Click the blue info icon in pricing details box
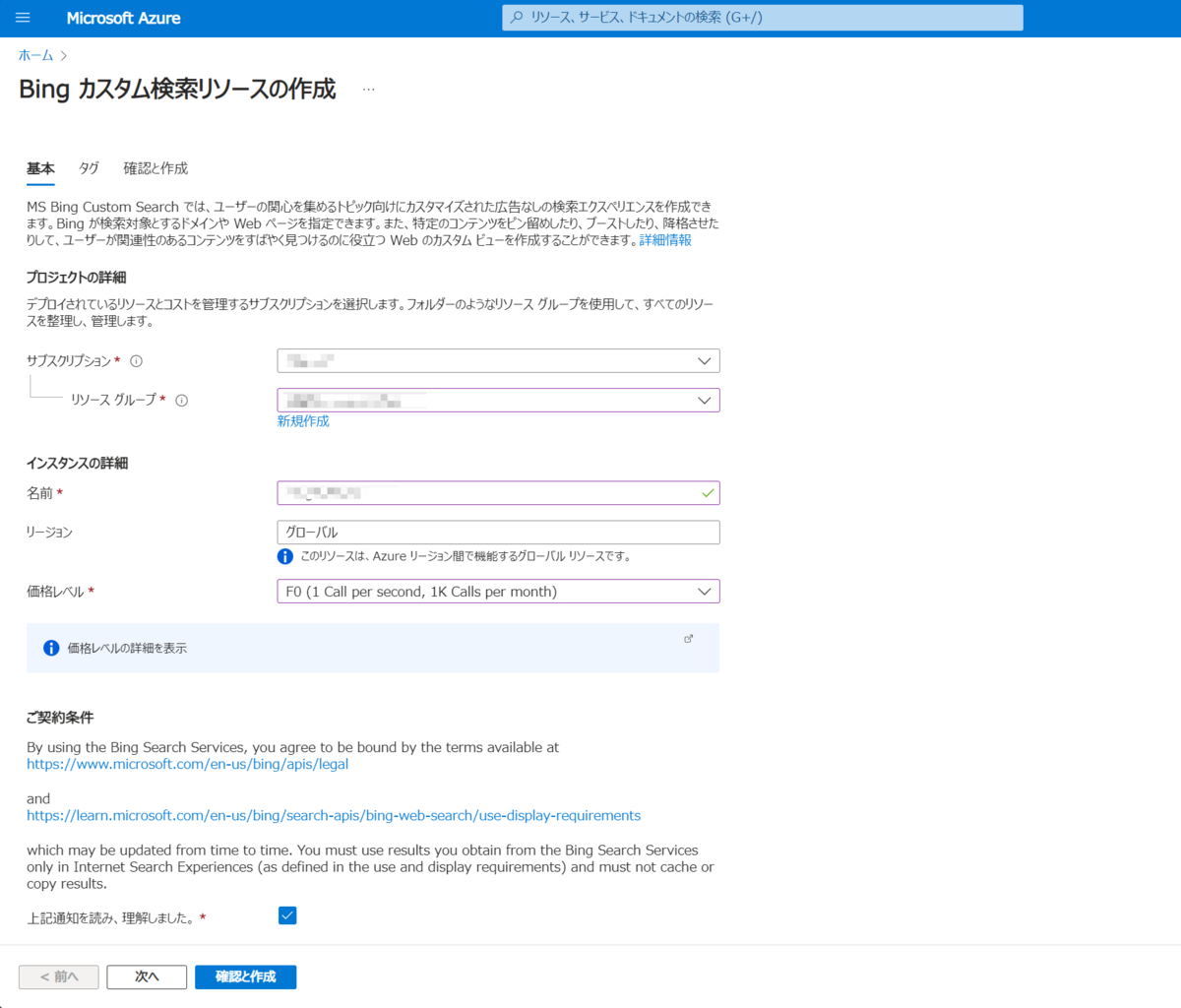 [51, 648]
